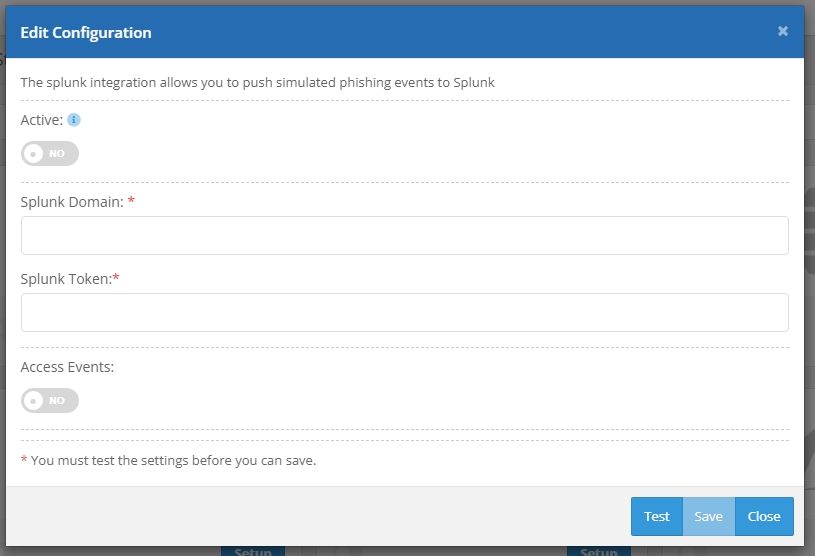Click the Access Events label

[x=67, y=367]
